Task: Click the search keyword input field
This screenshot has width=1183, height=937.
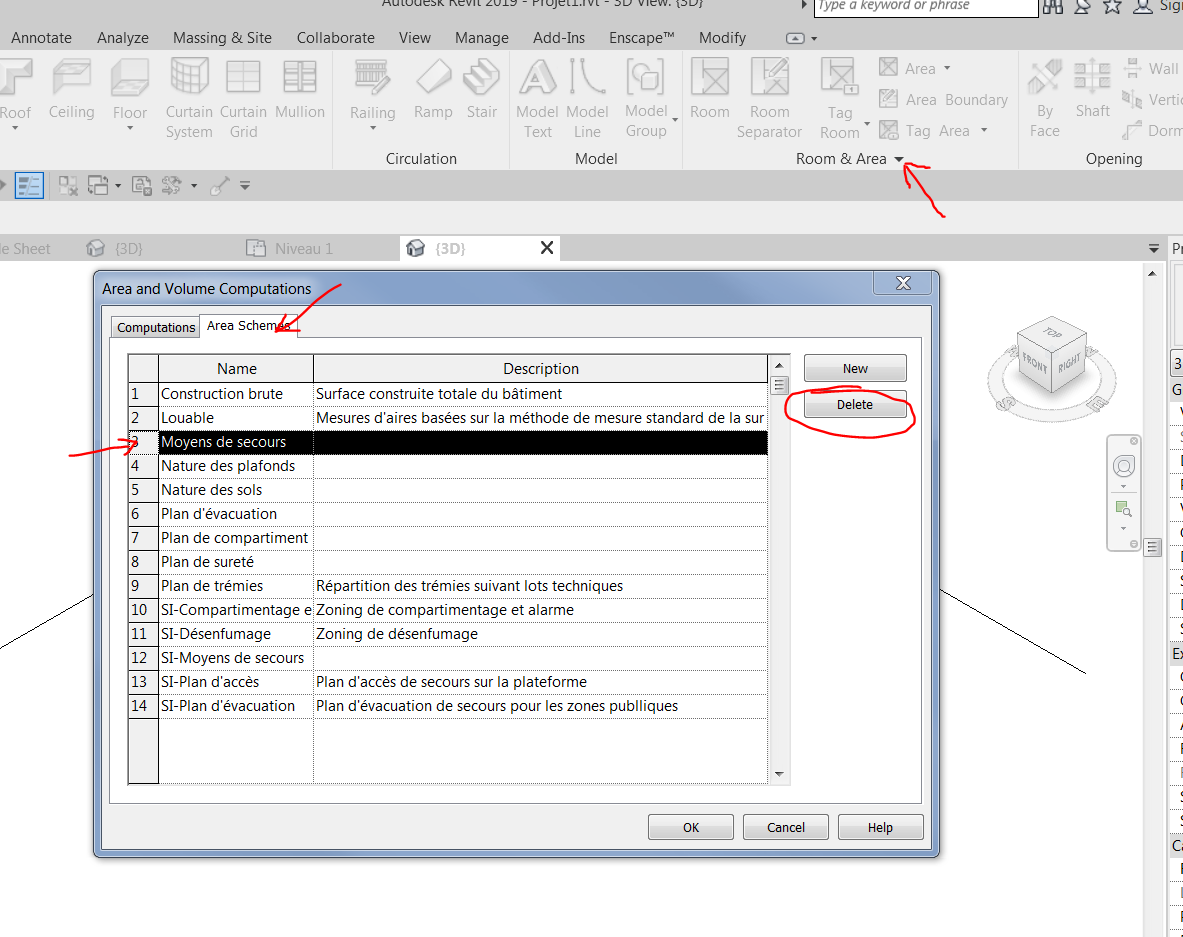Action: click(926, 7)
